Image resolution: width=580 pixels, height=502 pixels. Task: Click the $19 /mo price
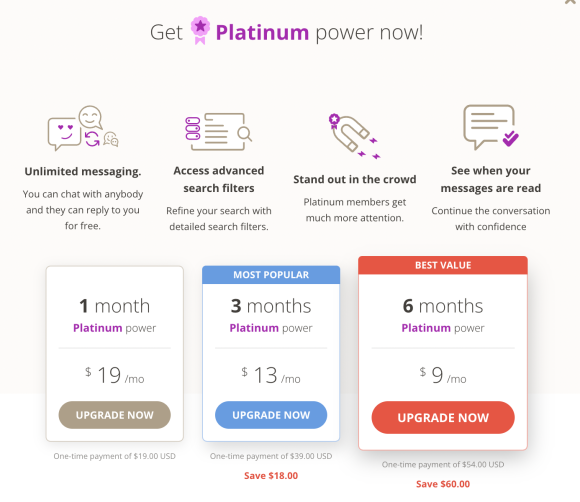tap(115, 375)
